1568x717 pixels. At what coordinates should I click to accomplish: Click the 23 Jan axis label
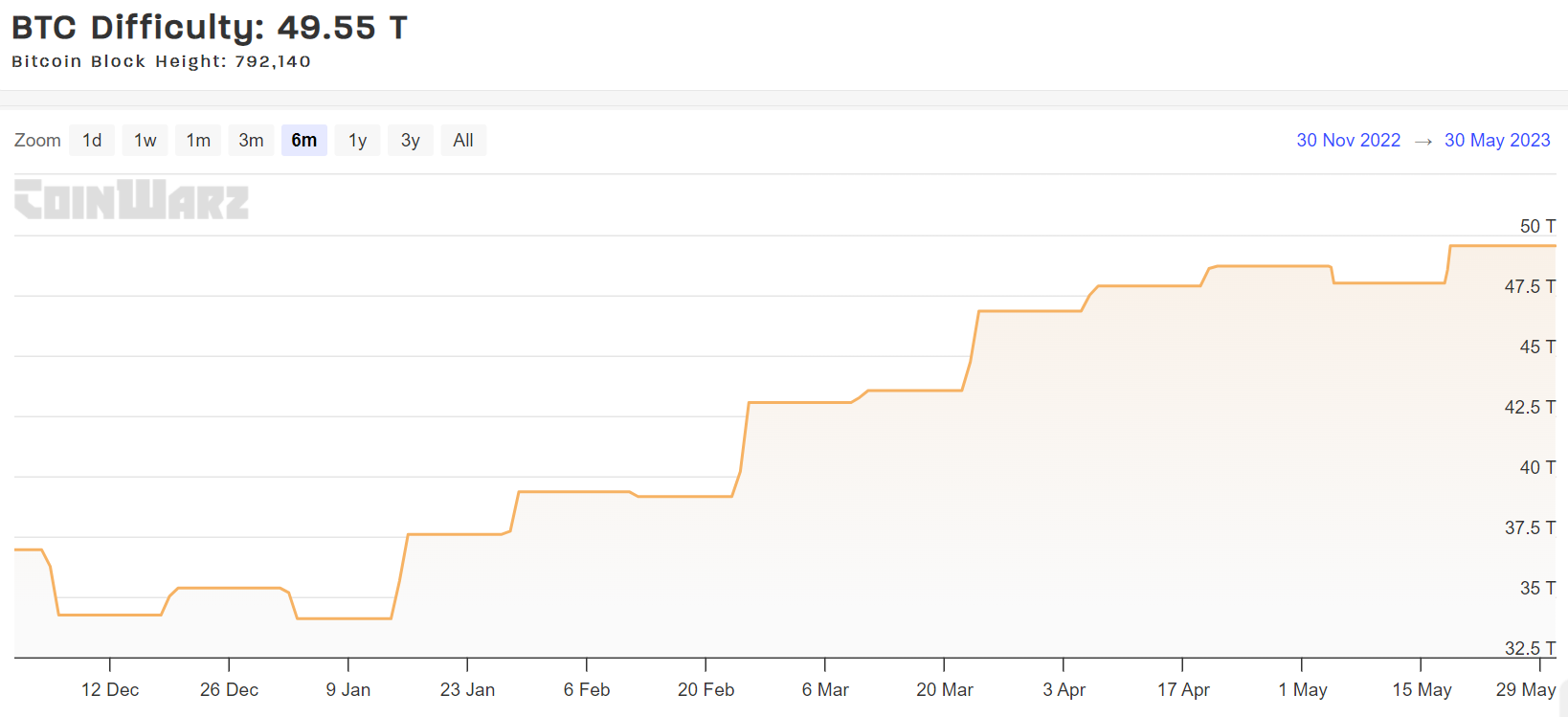[467, 689]
